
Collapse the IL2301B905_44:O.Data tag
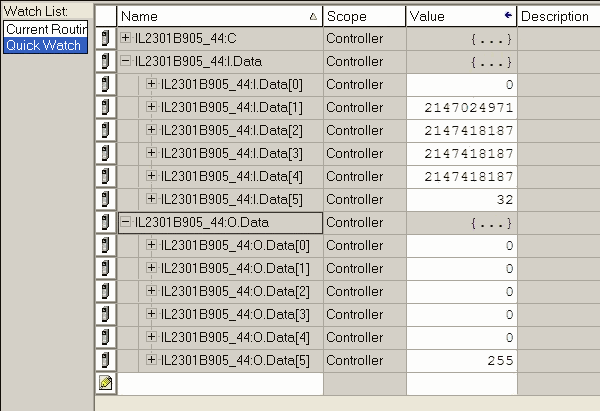click(x=125, y=222)
